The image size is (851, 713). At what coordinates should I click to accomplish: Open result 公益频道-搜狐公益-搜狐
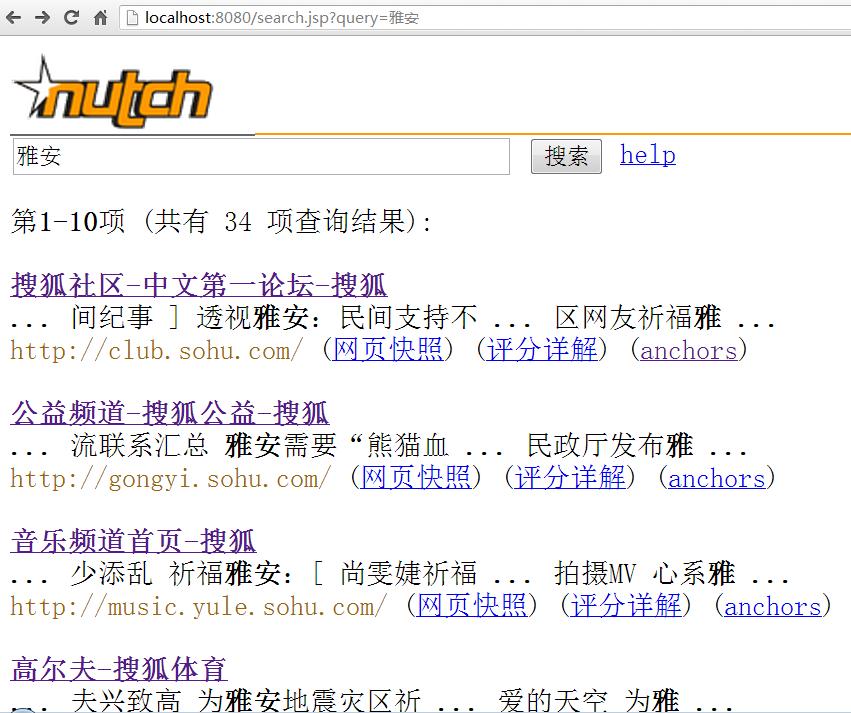(170, 412)
